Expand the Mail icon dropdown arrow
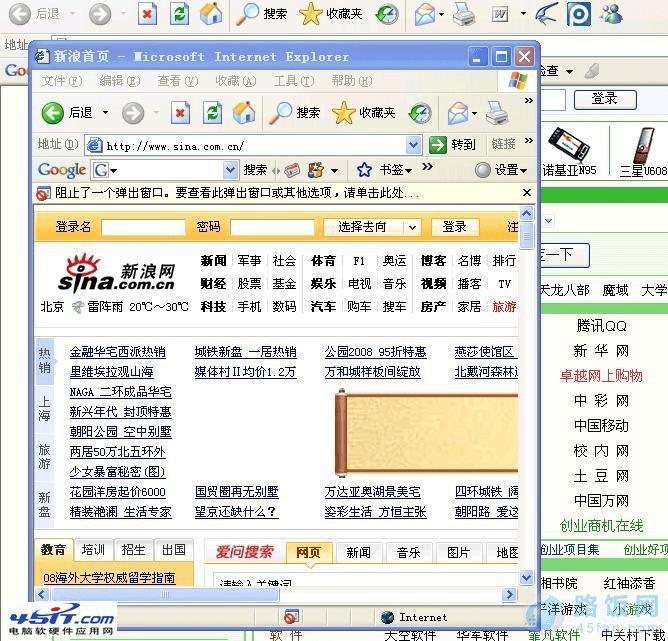The image size is (668, 641). (x=475, y=113)
